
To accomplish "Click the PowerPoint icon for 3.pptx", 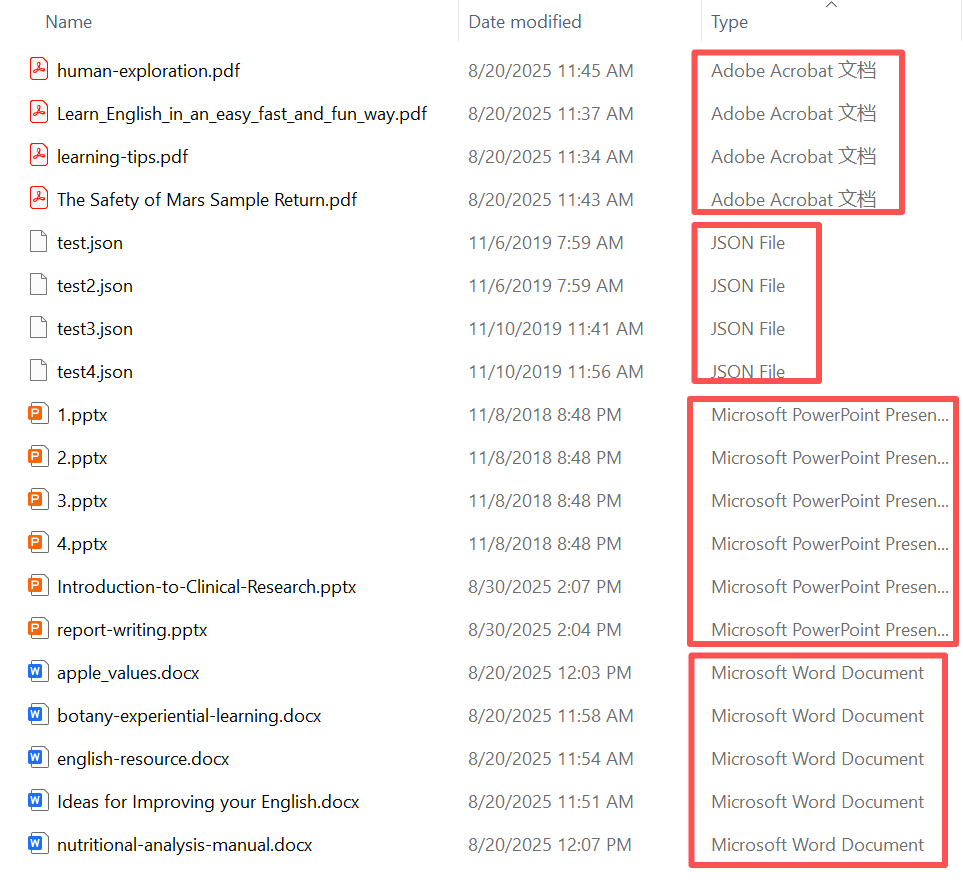I will coord(38,499).
